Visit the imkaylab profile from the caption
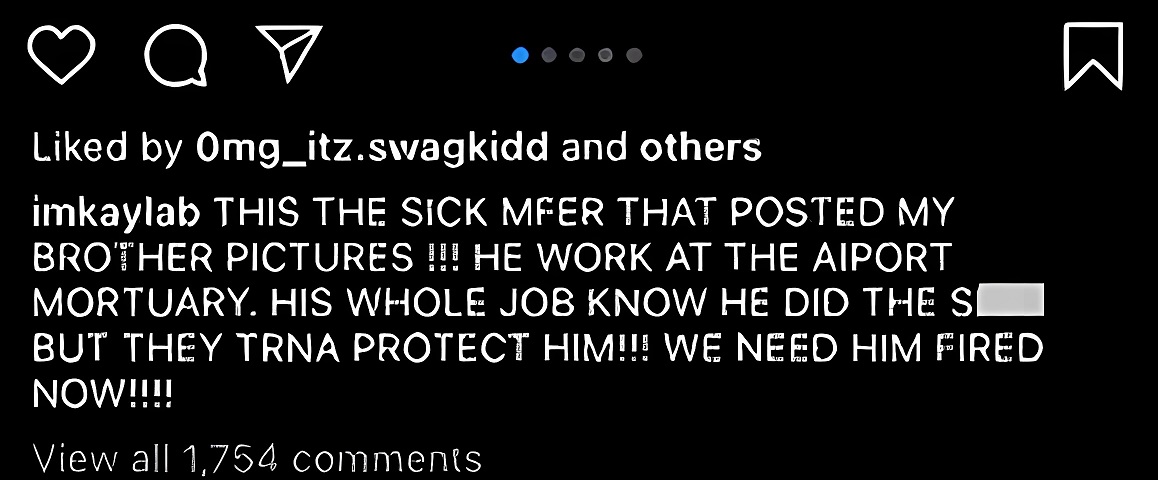This screenshot has width=1158, height=480. (117, 213)
